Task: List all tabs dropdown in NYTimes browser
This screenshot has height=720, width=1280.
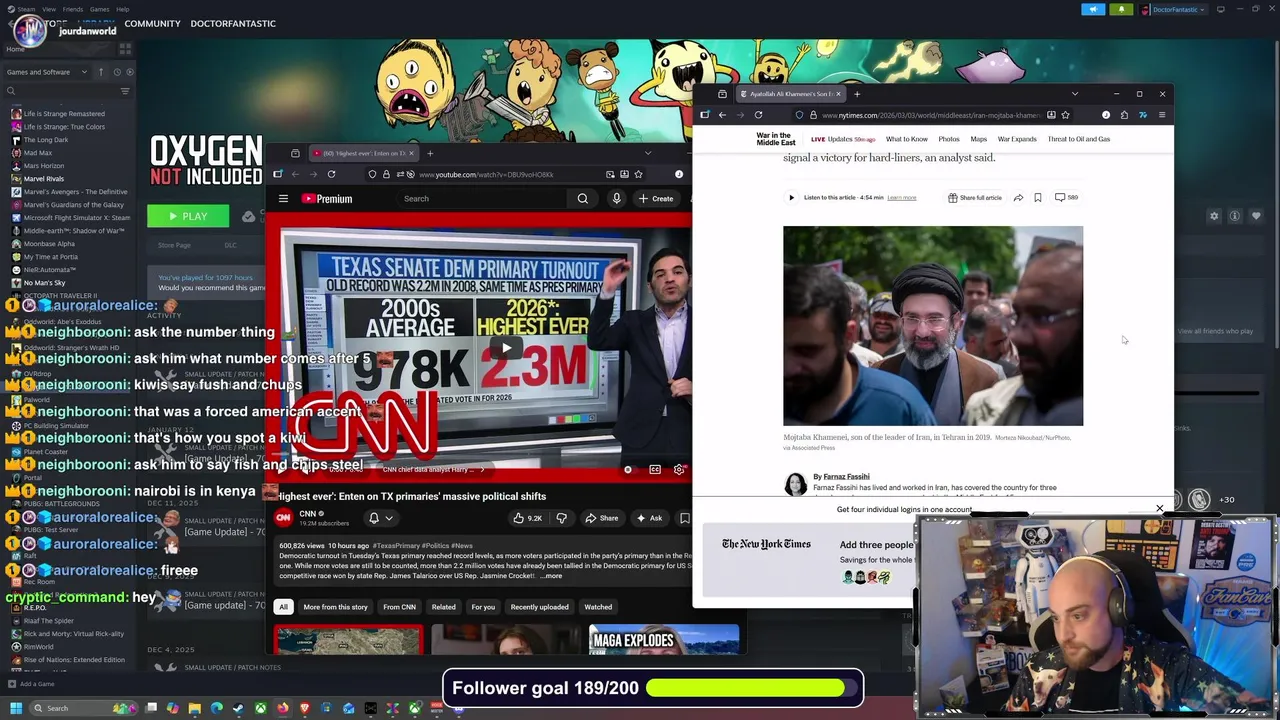Action: 1075,94
